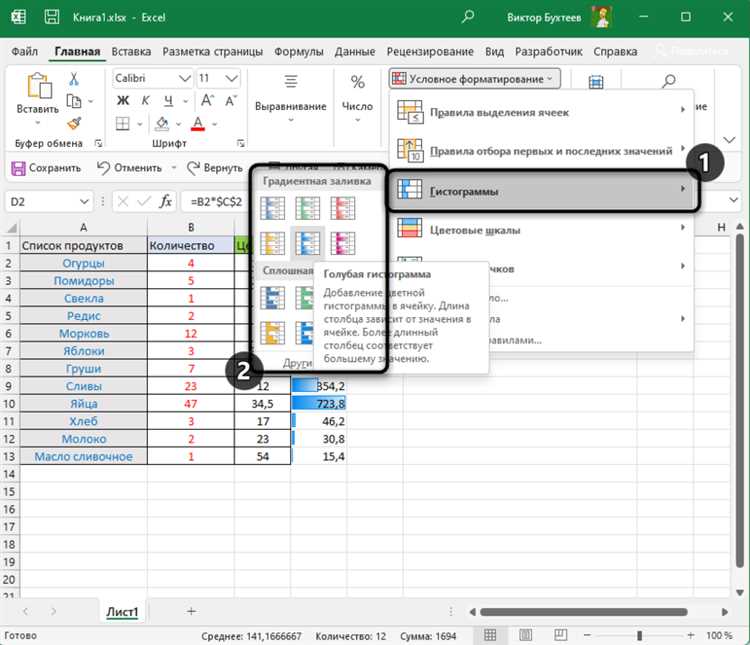750x645 pixels.
Task: Choose orange gradient fill data bar
Action: (x=272, y=243)
